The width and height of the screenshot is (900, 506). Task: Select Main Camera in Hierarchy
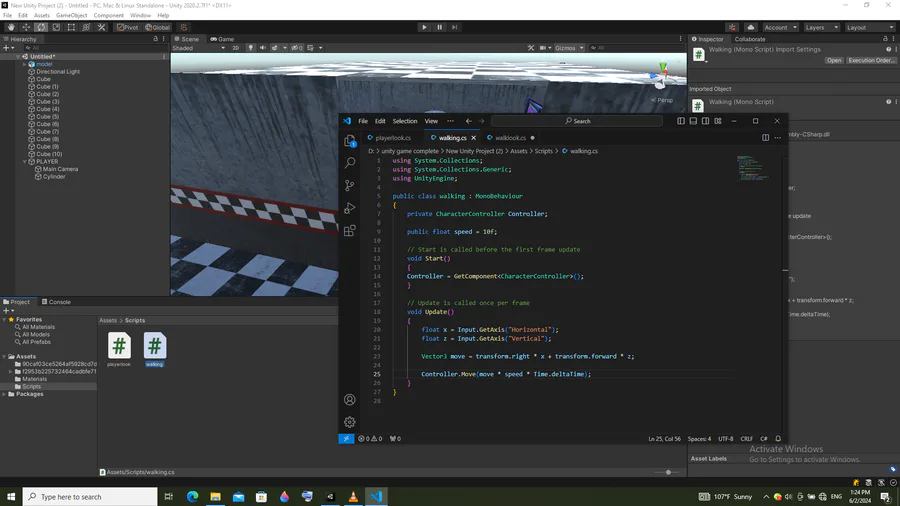[60, 169]
